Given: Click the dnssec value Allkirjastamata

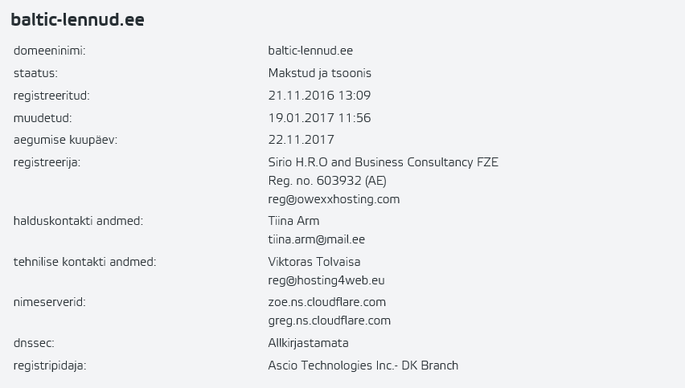Looking at the screenshot, I should [308, 343].
